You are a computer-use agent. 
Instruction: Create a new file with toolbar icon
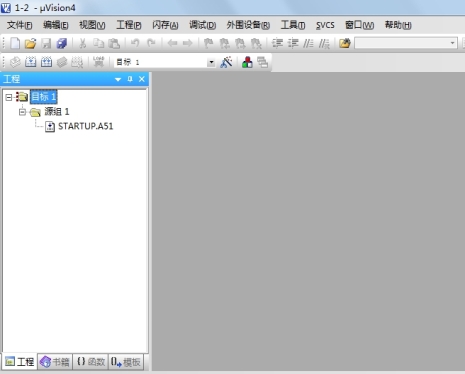click(15, 43)
